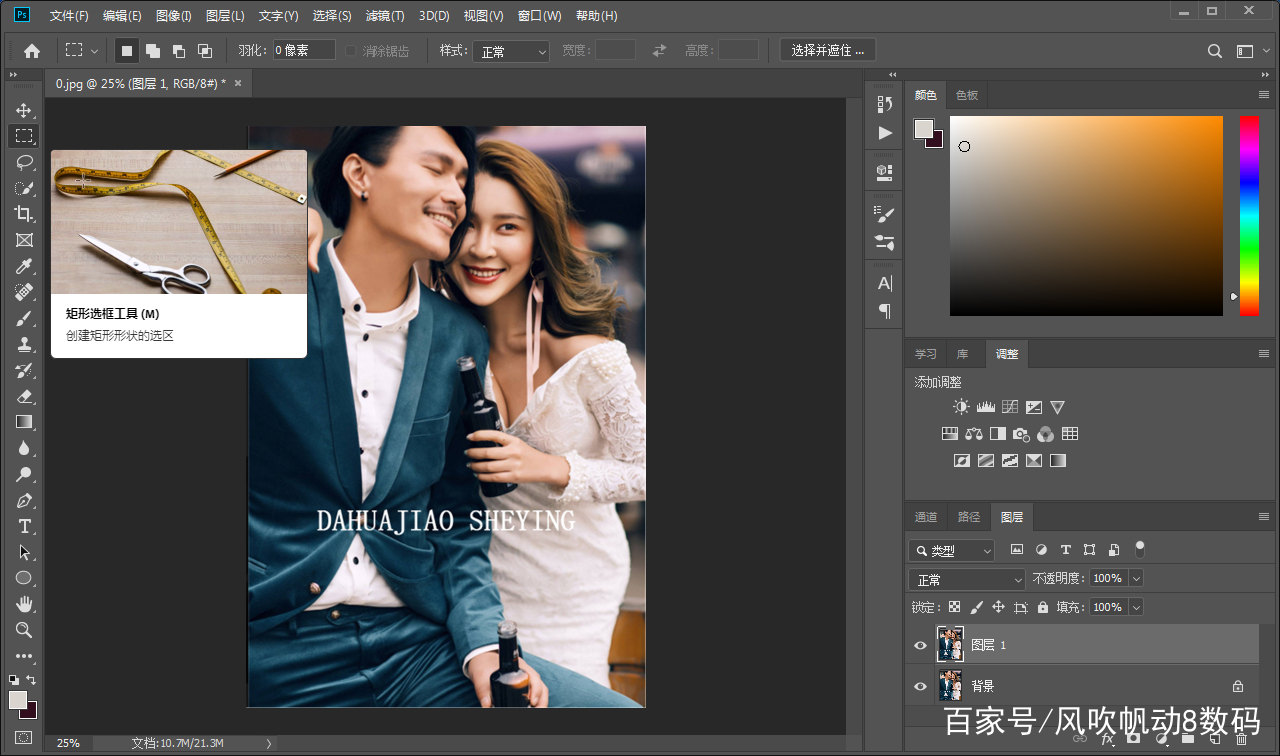Hide the 图层 1 layer visibility
This screenshot has width=1280, height=756.
pyautogui.click(x=920, y=646)
